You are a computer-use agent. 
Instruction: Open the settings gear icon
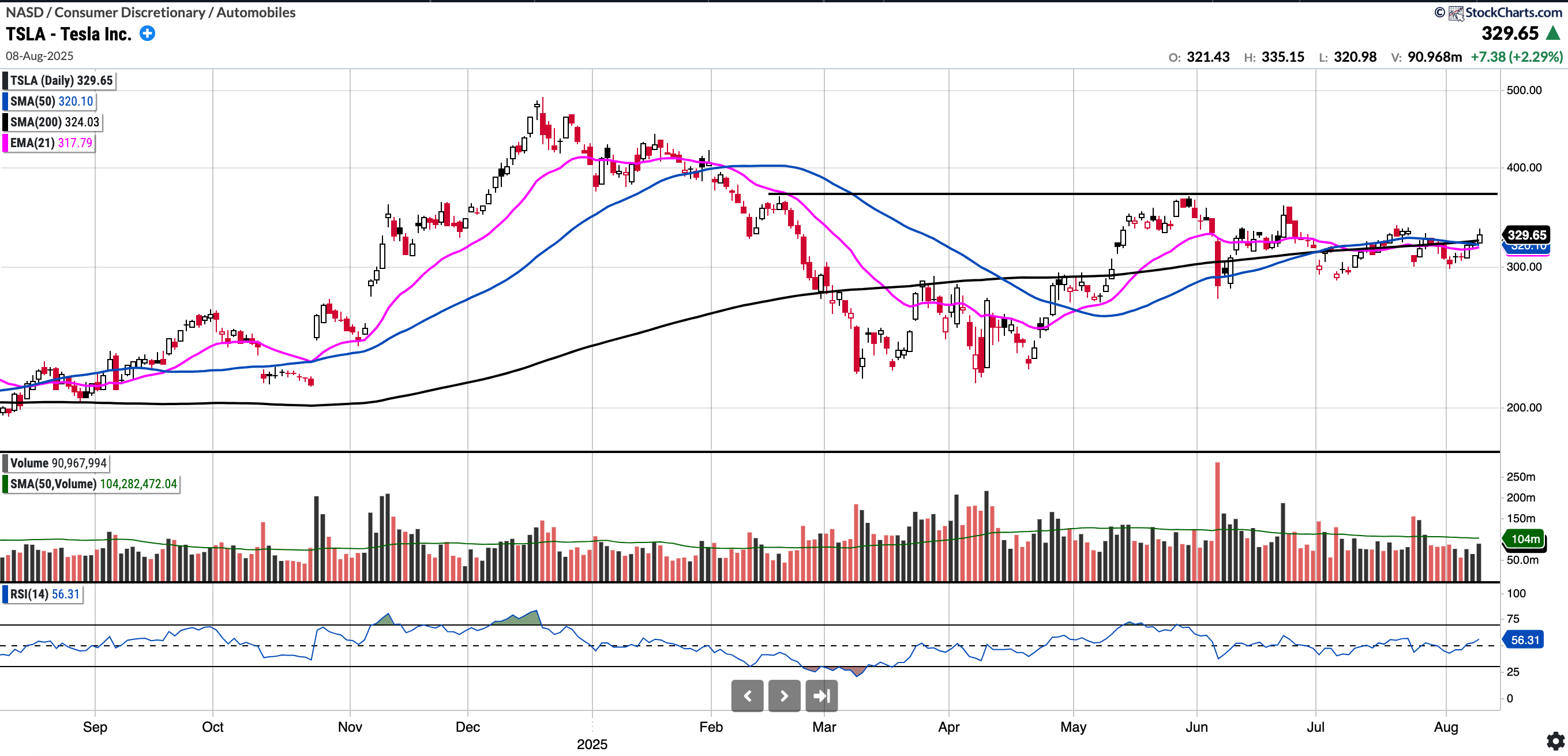tap(1555, 741)
